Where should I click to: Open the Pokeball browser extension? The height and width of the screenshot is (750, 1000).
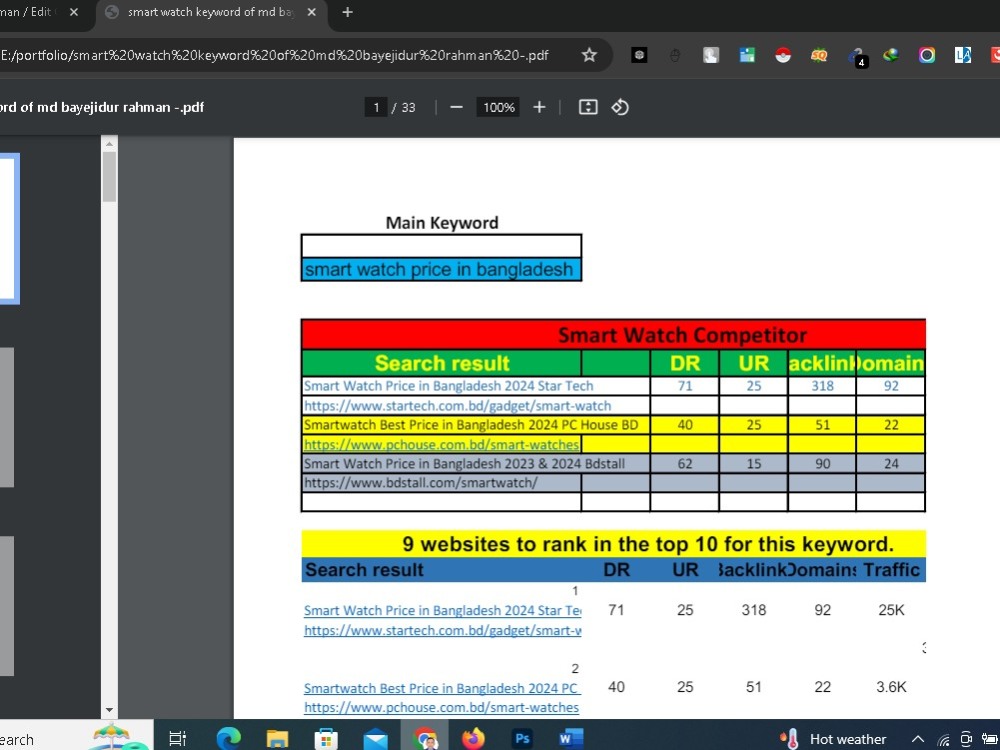click(783, 55)
